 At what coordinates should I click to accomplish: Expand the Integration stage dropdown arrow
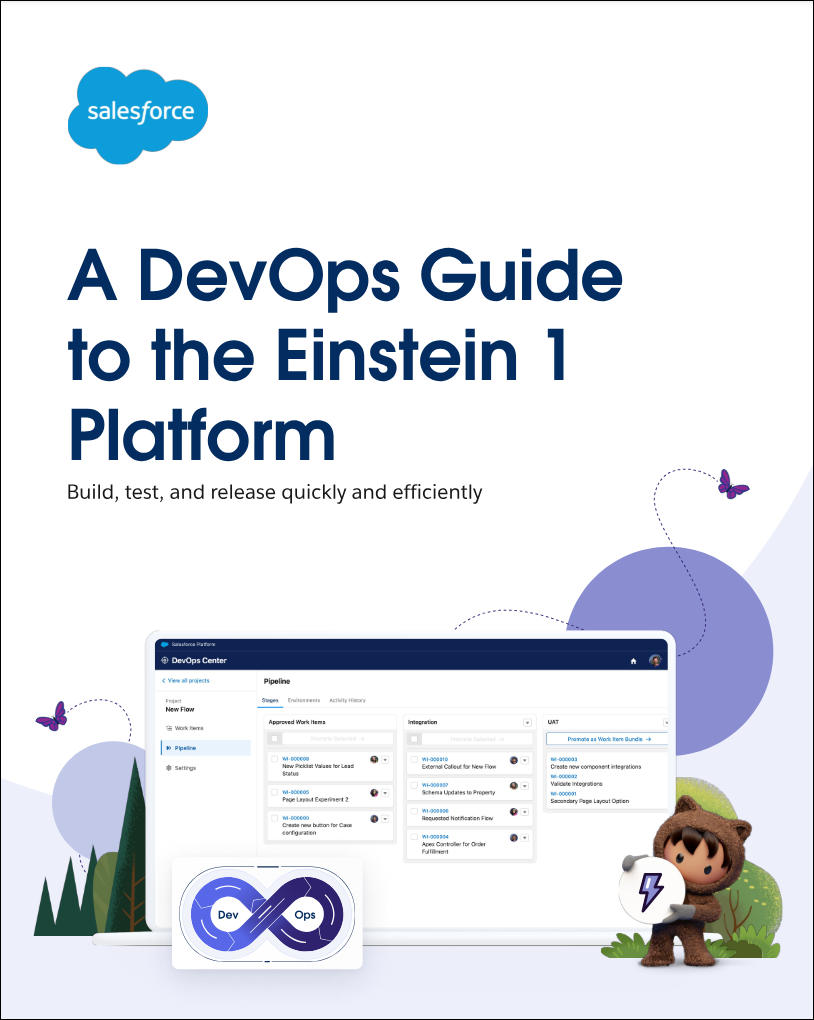[x=527, y=722]
